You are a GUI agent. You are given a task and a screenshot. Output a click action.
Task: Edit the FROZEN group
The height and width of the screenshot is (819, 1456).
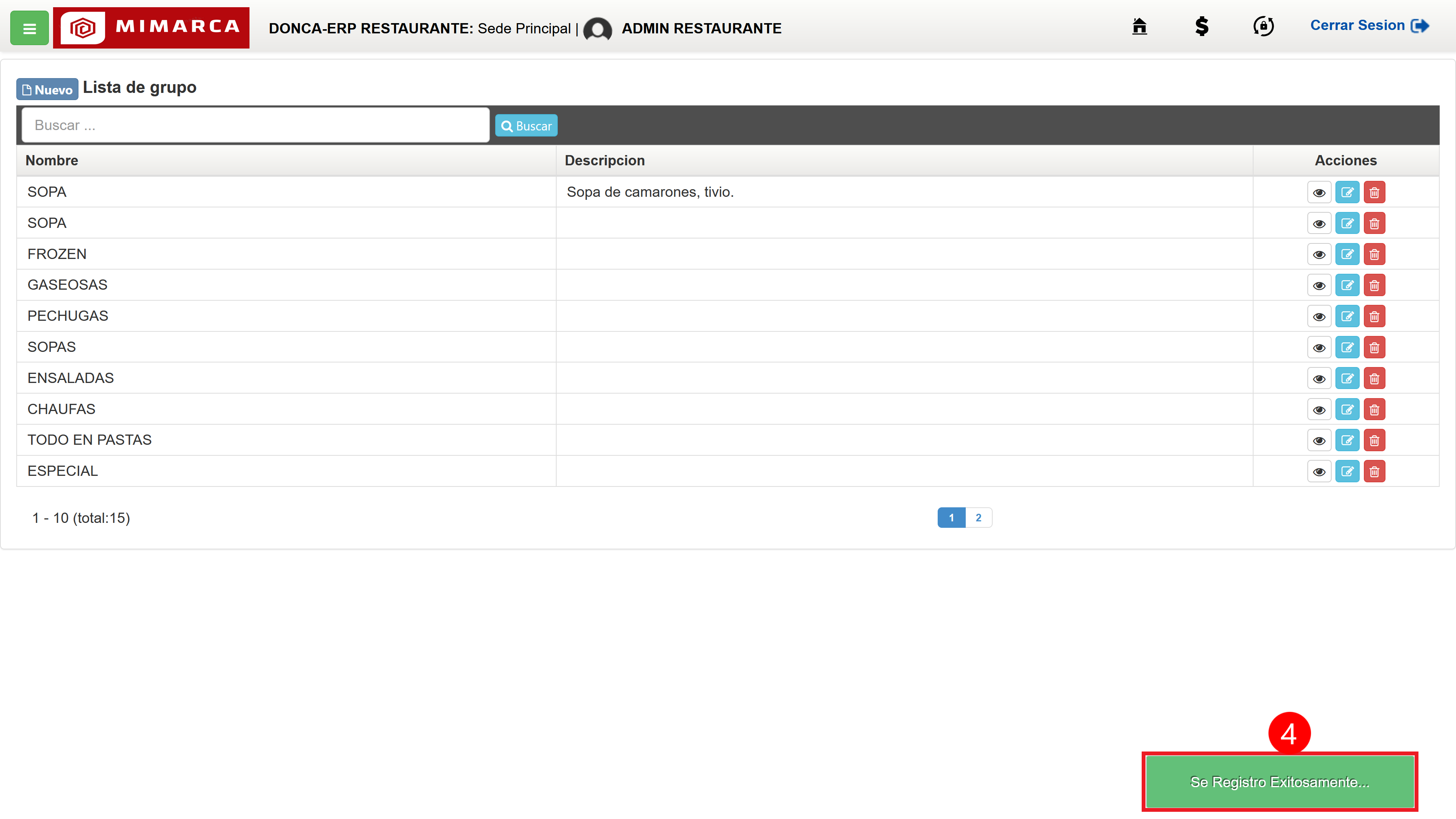click(1347, 254)
